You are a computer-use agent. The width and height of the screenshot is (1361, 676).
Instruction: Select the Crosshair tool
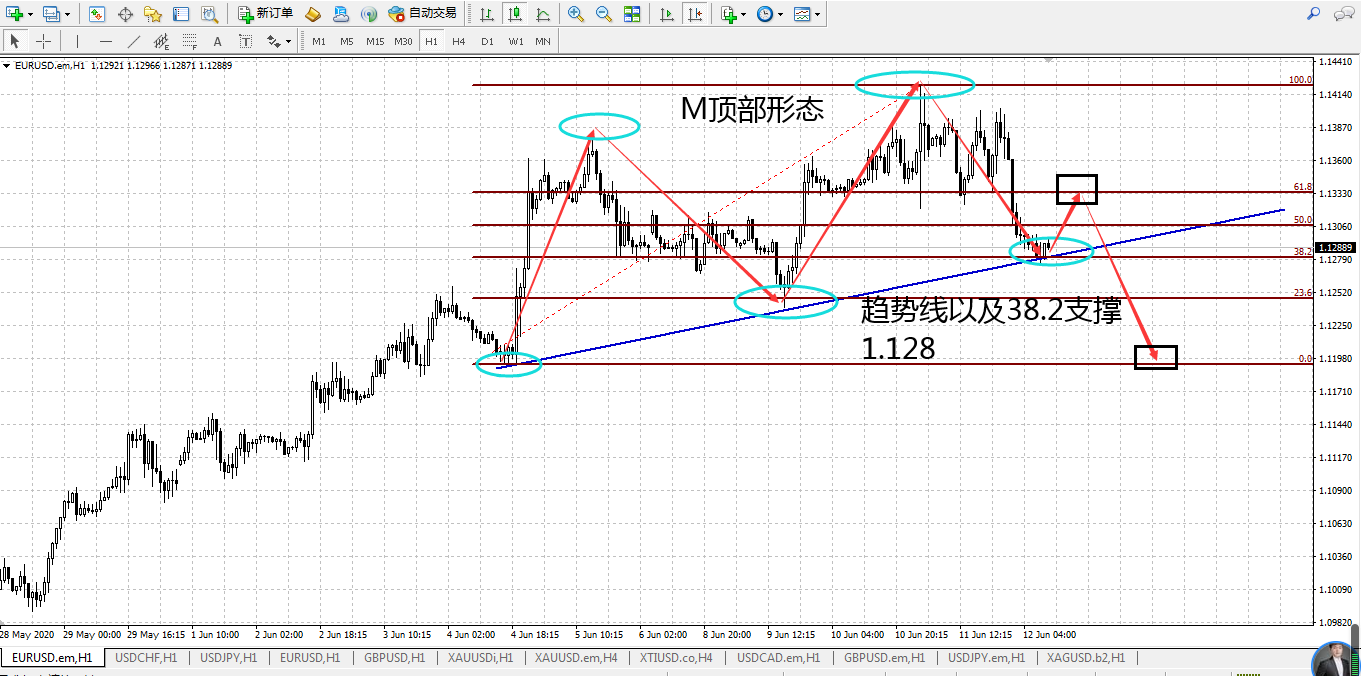point(43,41)
